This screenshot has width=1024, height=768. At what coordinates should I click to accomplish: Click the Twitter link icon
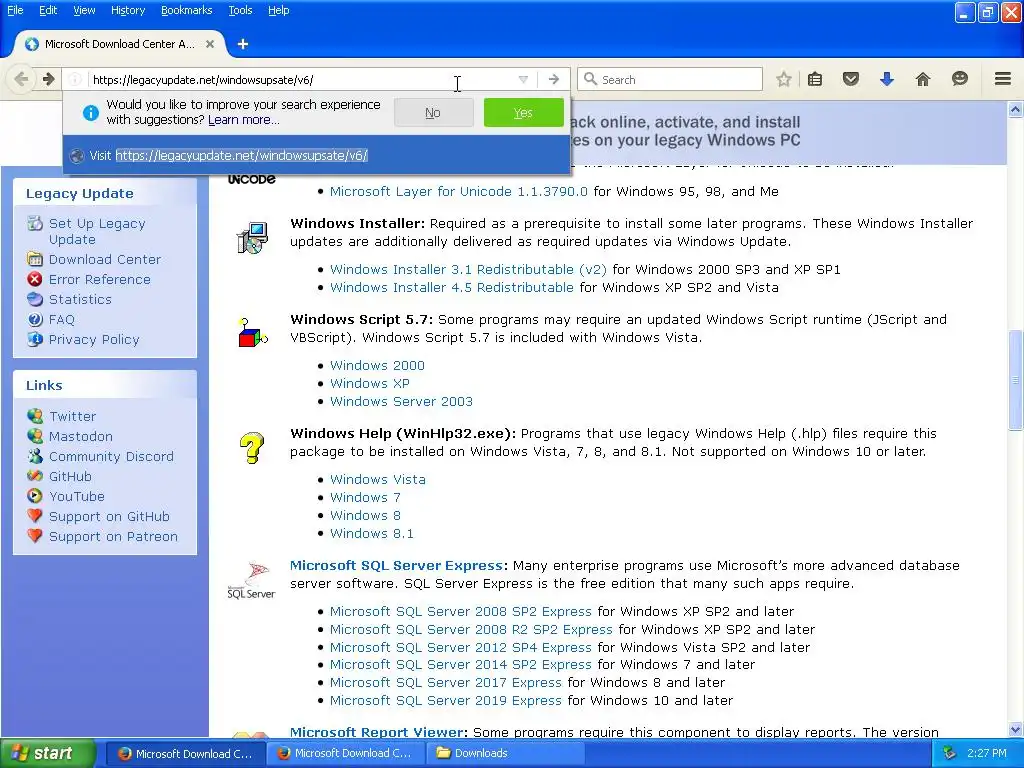[35, 416]
